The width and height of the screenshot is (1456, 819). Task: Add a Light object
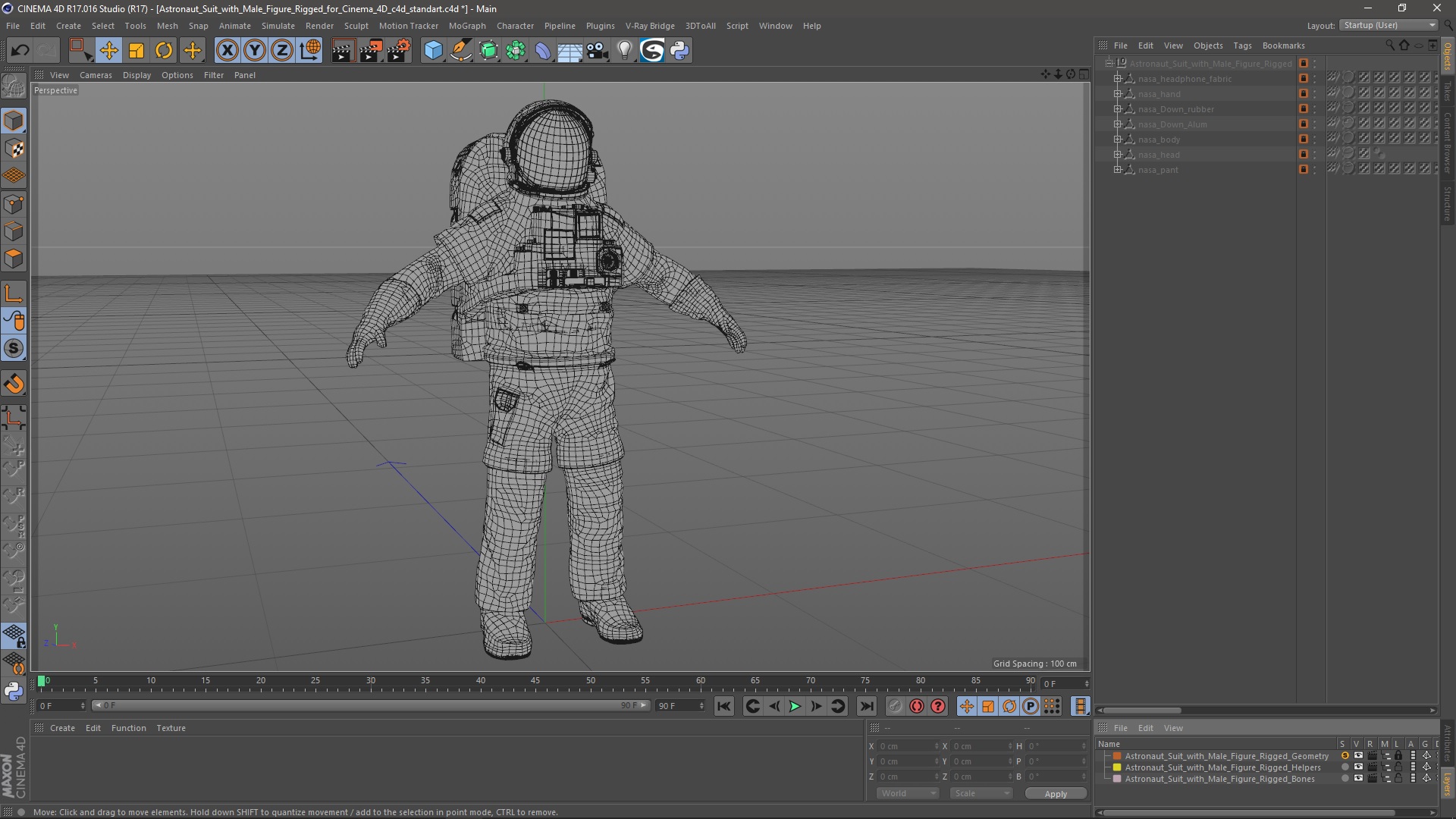pyautogui.click(x=624, y=51)
